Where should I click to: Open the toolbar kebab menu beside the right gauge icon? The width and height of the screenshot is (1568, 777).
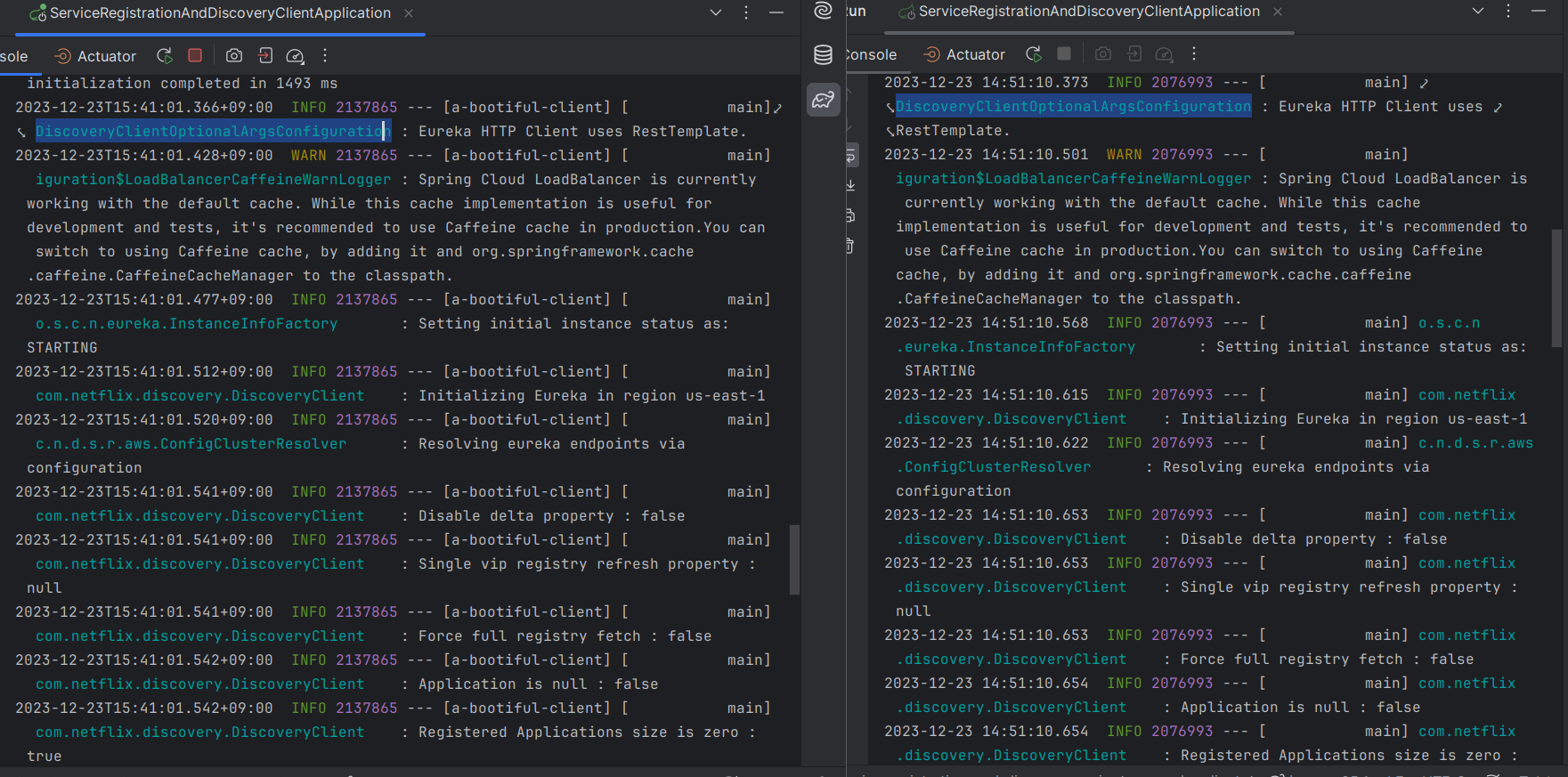click(x=1194, y=53)
